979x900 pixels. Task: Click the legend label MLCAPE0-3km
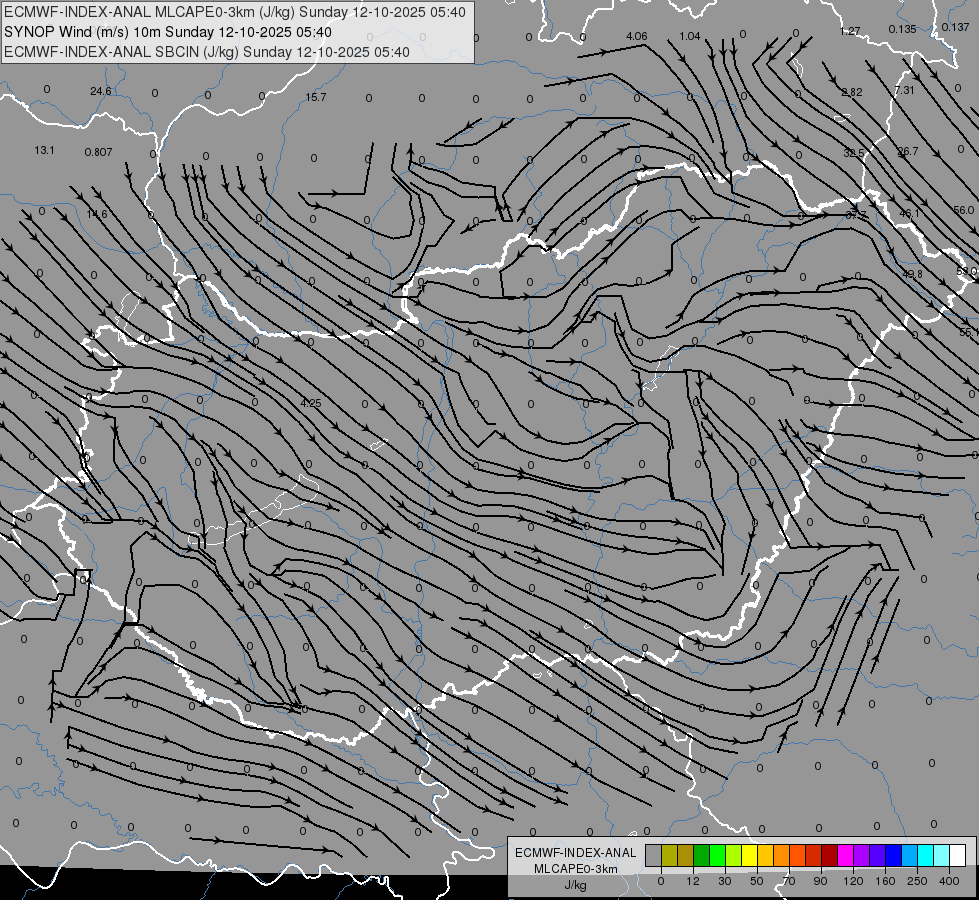coord(575,869)
